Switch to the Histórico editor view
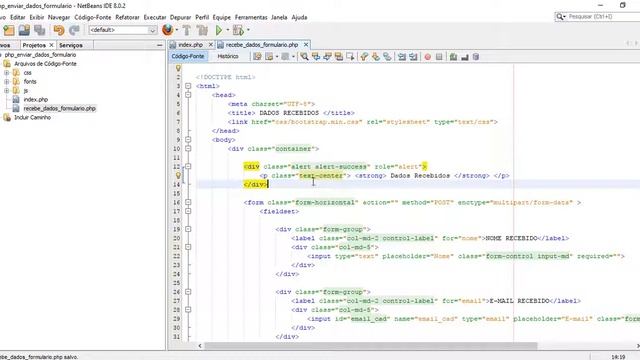This screenshot has width=640, height=360. (228, 56)
